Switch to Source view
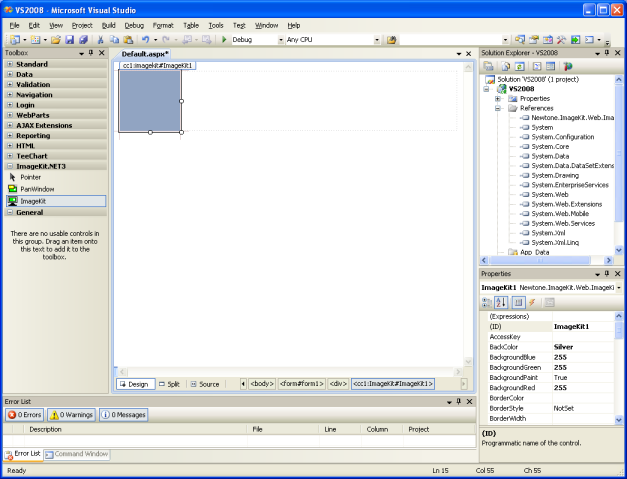The height and width of the screenshot is (479, 627). 205,384
